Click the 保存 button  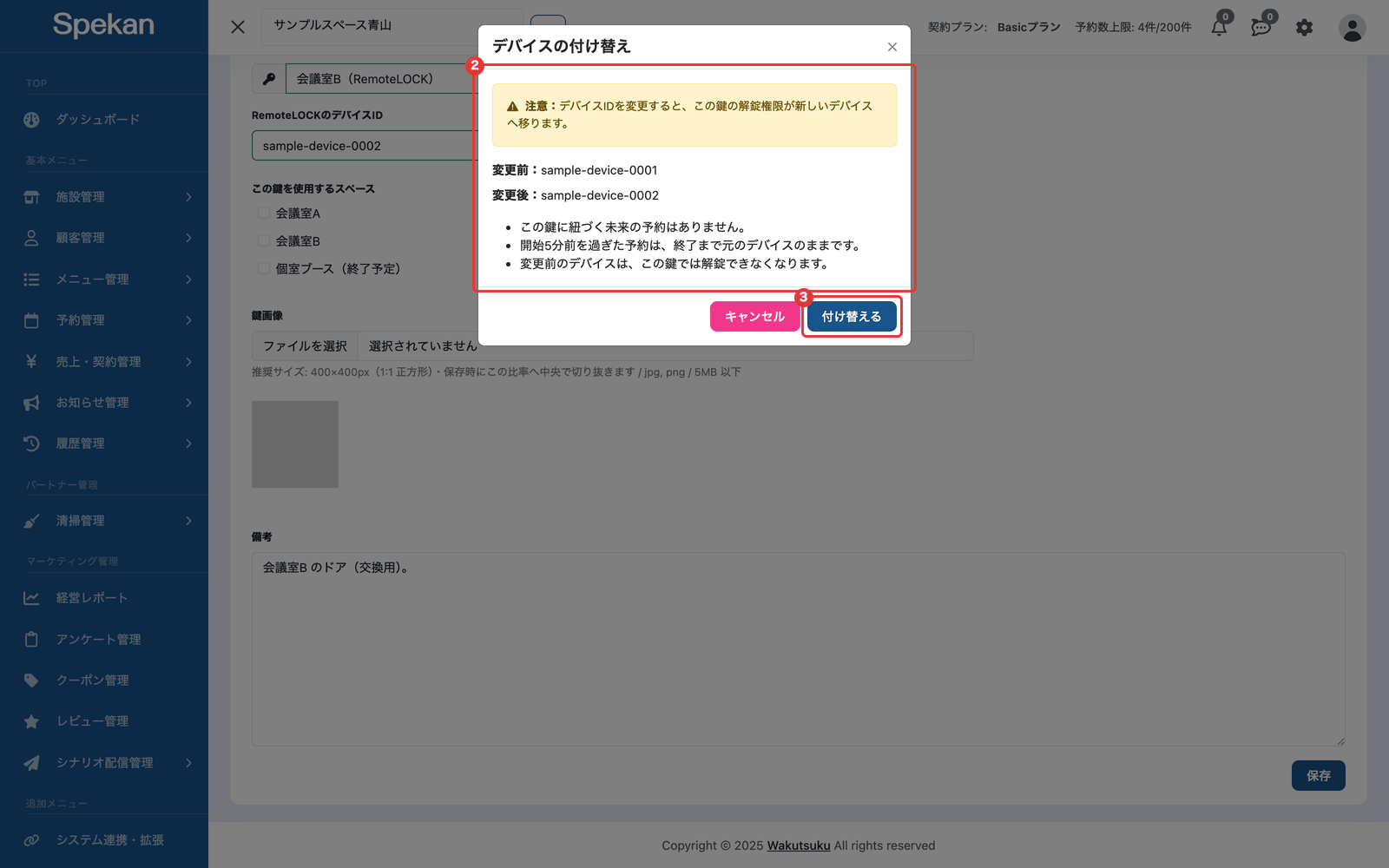tap(1318, 776)
